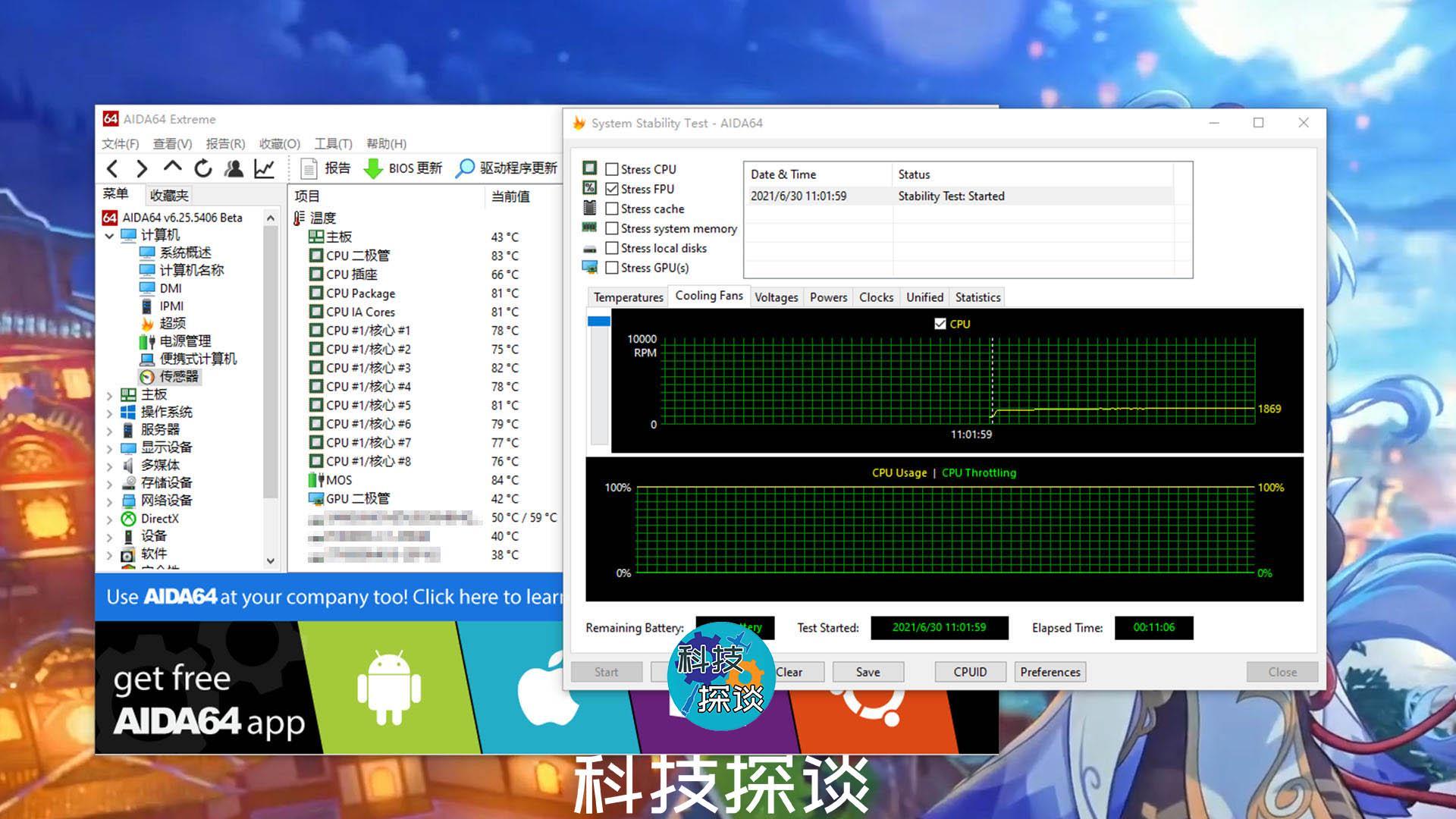Open the sensor graph icon in the toolbar
1456x819 pixels.
(x=264, y=168)
